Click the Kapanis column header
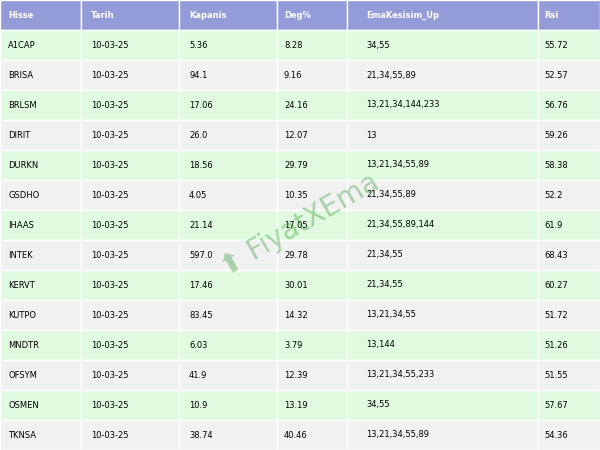This screenshot has width=600, height=450. pyautogui.click(x=228, y=15)
